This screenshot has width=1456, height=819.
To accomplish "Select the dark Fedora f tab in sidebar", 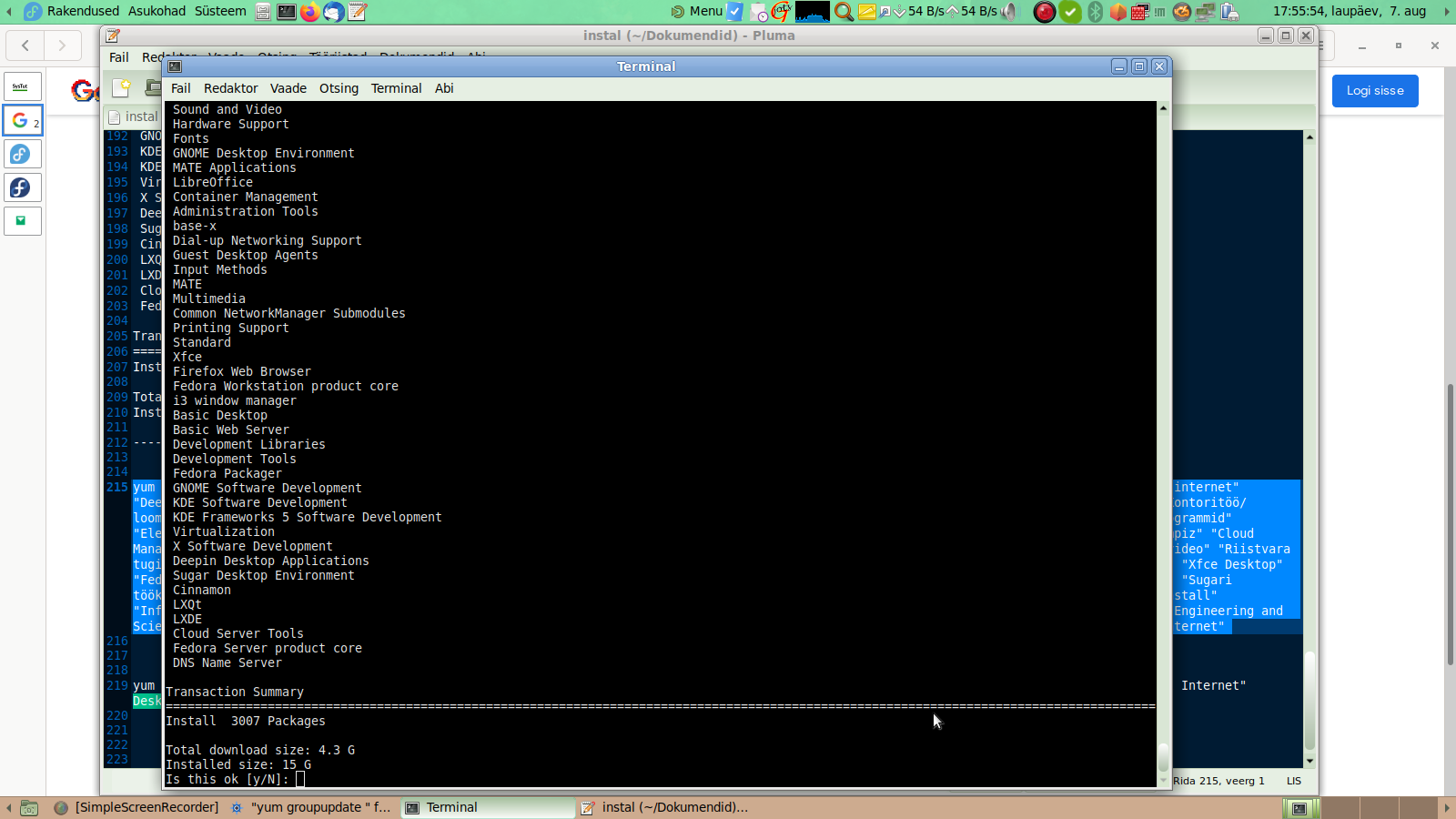I will coord(23,187).
